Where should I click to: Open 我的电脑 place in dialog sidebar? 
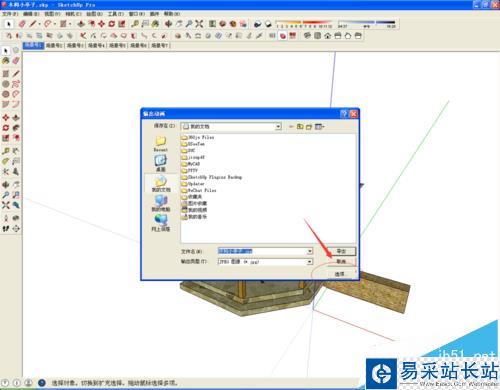[161, 203]
